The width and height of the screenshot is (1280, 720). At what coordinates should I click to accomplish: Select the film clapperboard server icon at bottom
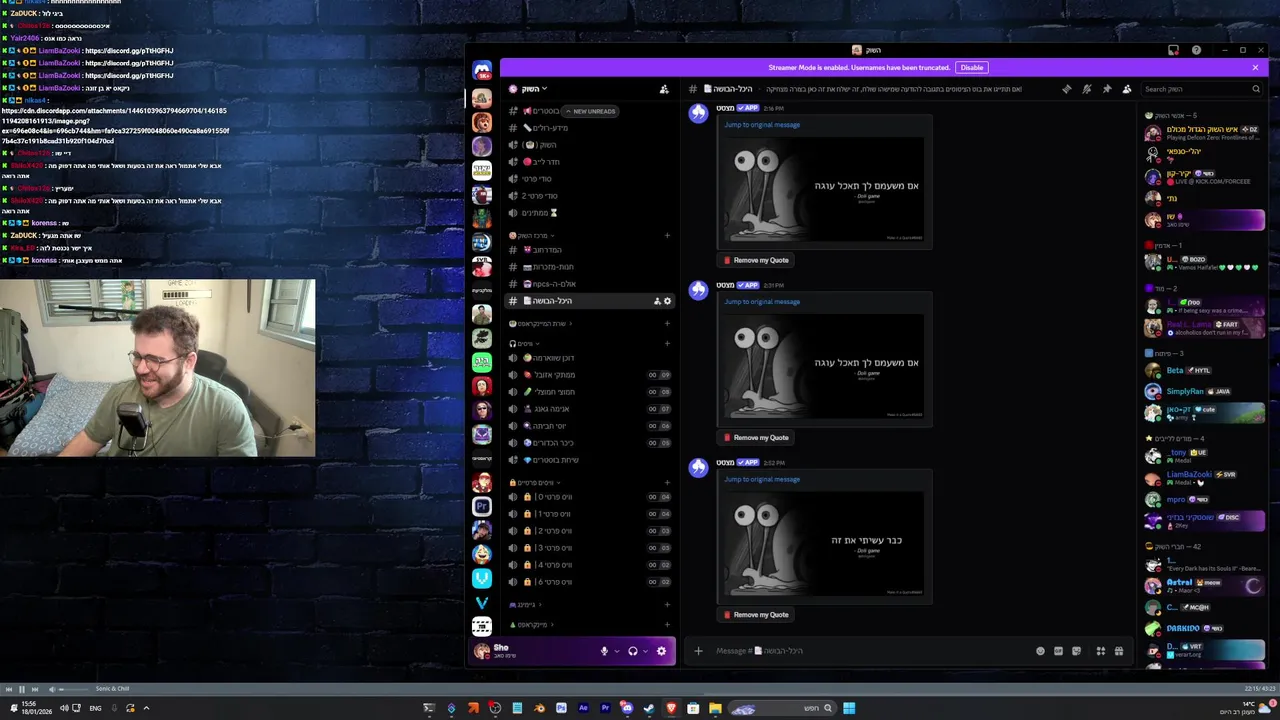(x=482, y=626)
